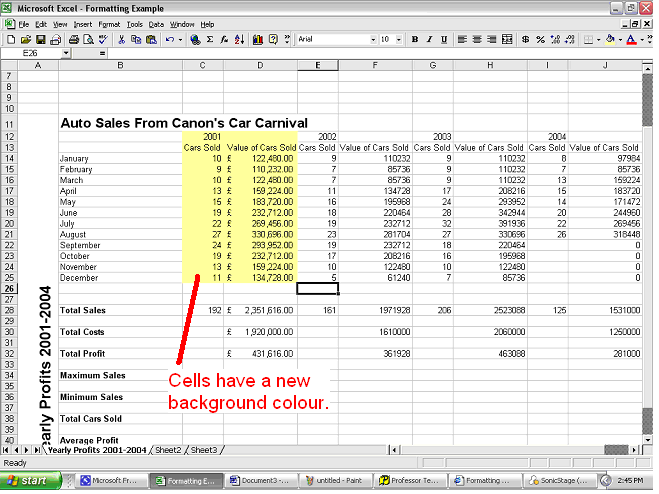
Task: Launch the Chart Wizard icon
Action: pos(257,39)
